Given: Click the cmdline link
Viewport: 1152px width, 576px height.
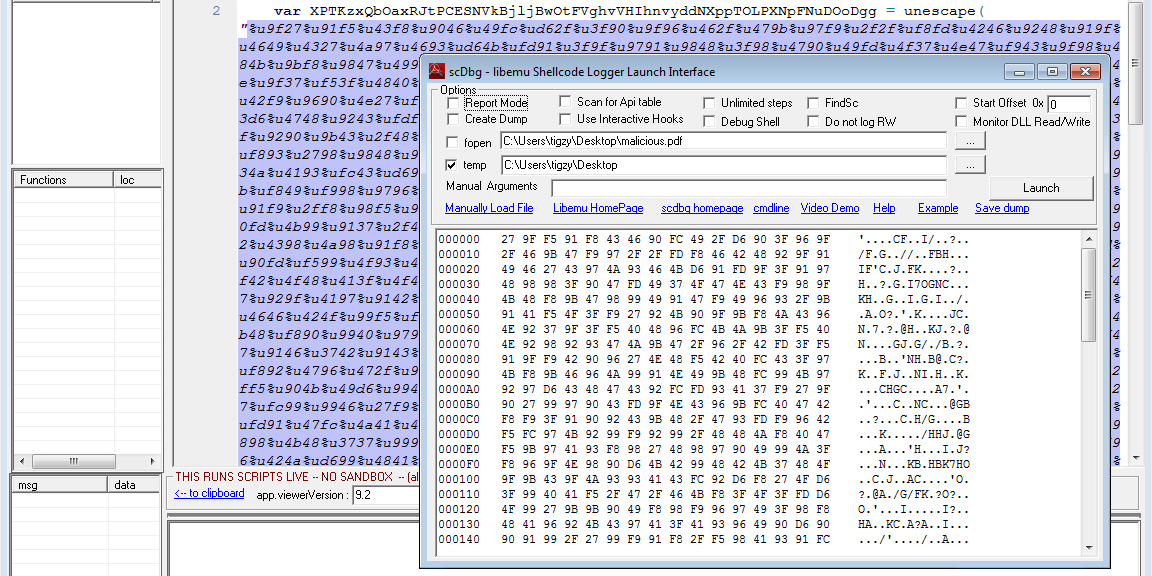Looking at the screenshot, I should [771, 209].
